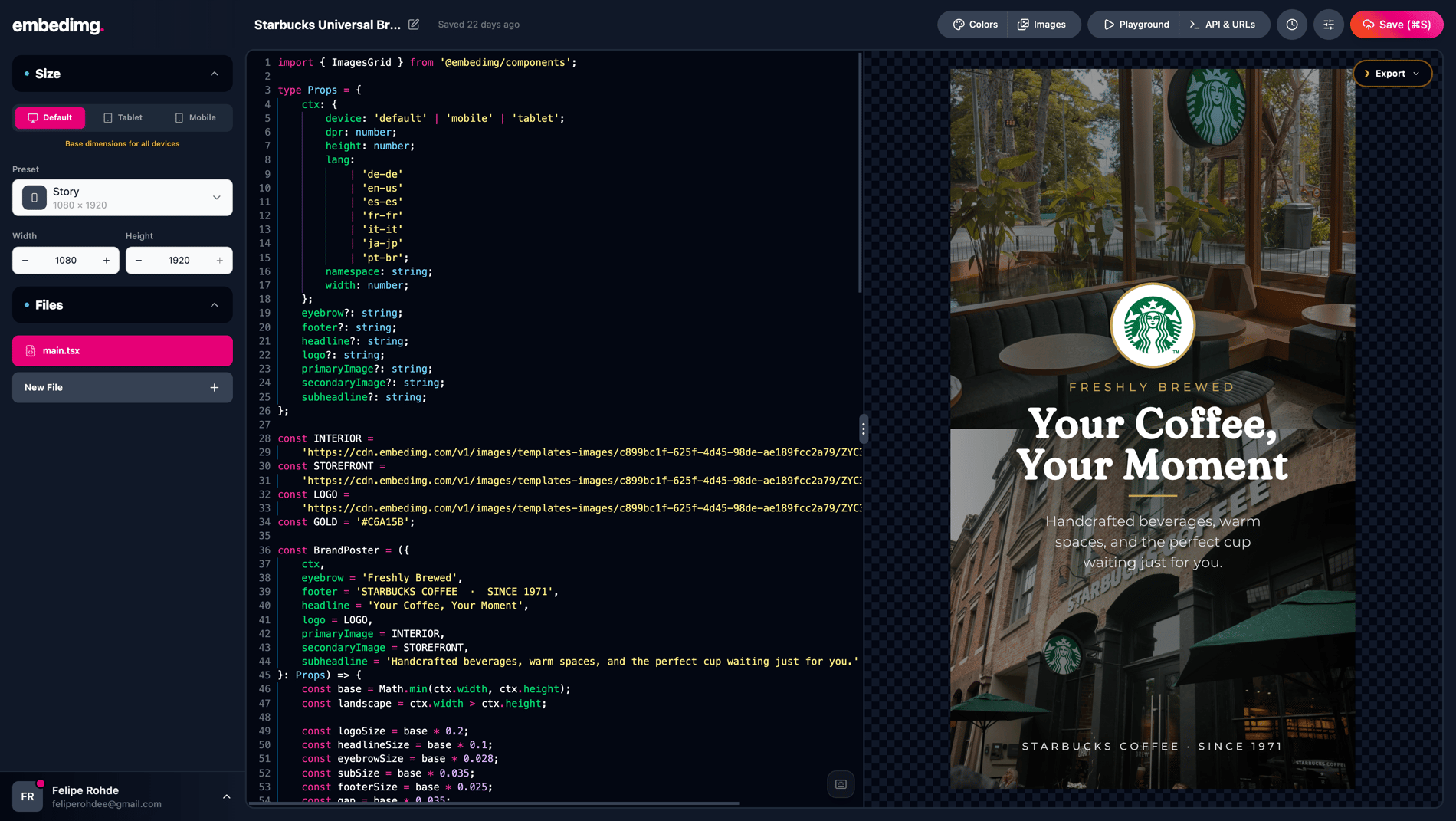Click the Starbucks Universal Br... title
The height and width of the screenshot is (821, 1456).
(x=327, y=25)
